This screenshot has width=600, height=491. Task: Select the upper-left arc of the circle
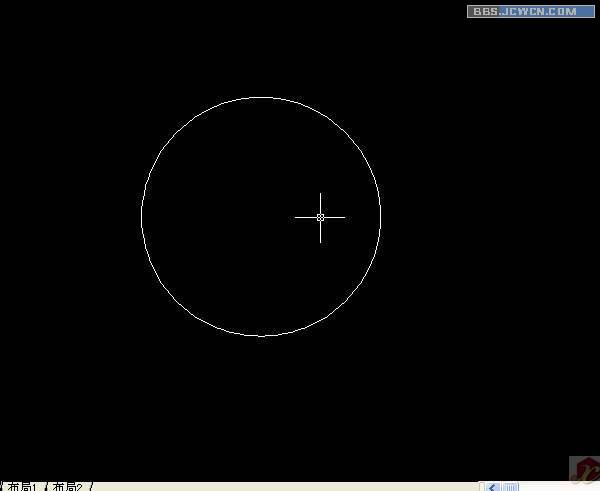(x=176, y=132)
